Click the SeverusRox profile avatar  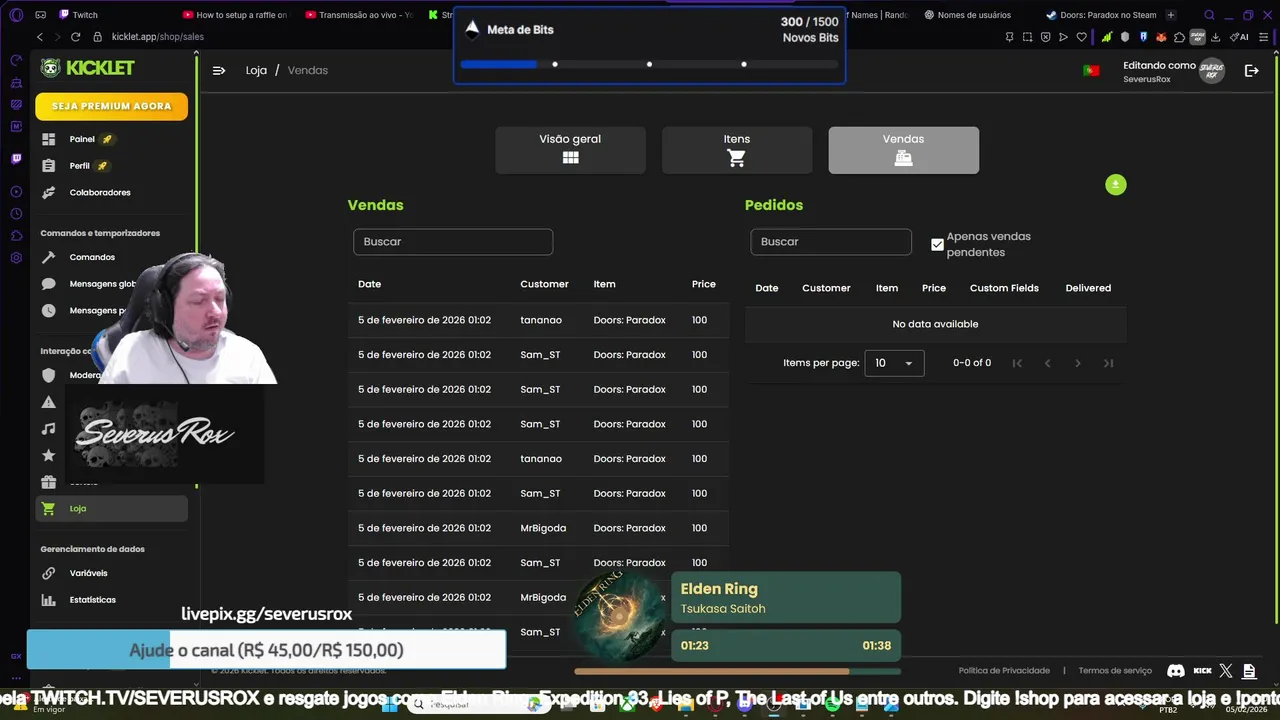coord(1212,71)
